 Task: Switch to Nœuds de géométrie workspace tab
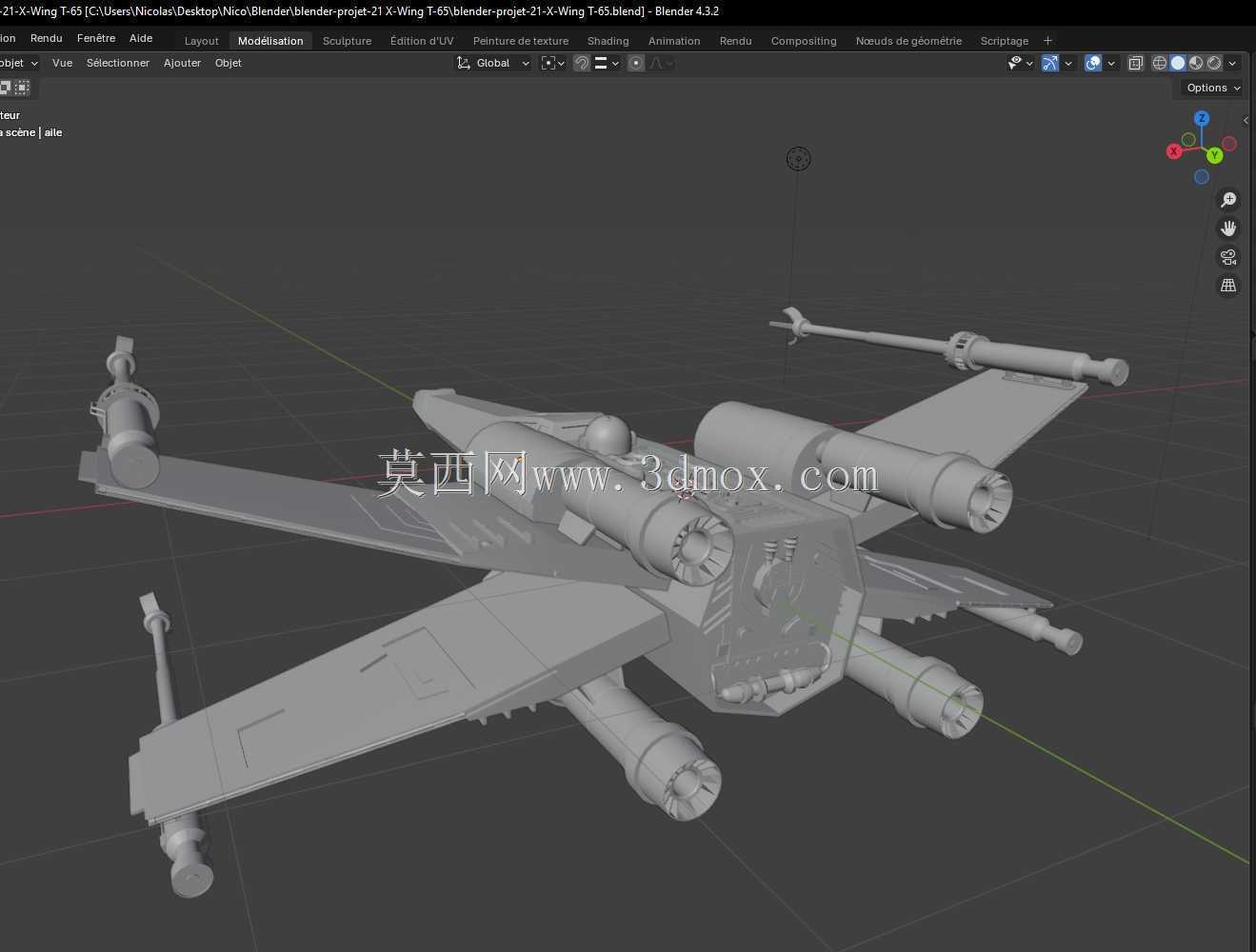click(908, 41)
